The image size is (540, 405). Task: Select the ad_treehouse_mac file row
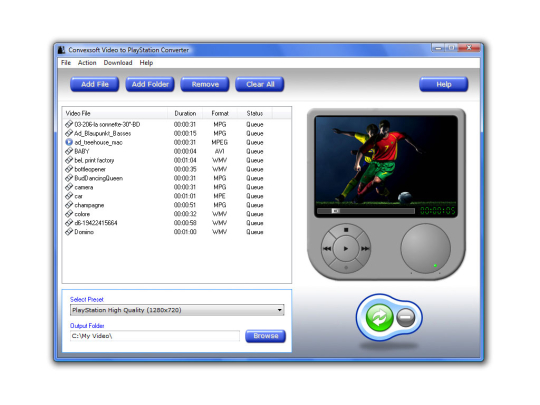click(176, 142)
